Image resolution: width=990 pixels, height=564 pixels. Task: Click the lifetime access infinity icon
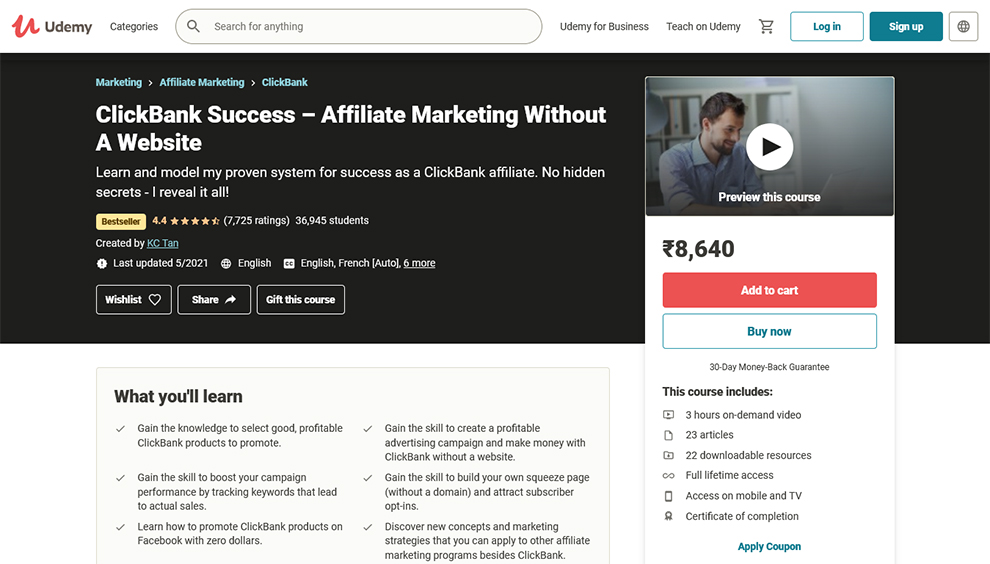668,476
